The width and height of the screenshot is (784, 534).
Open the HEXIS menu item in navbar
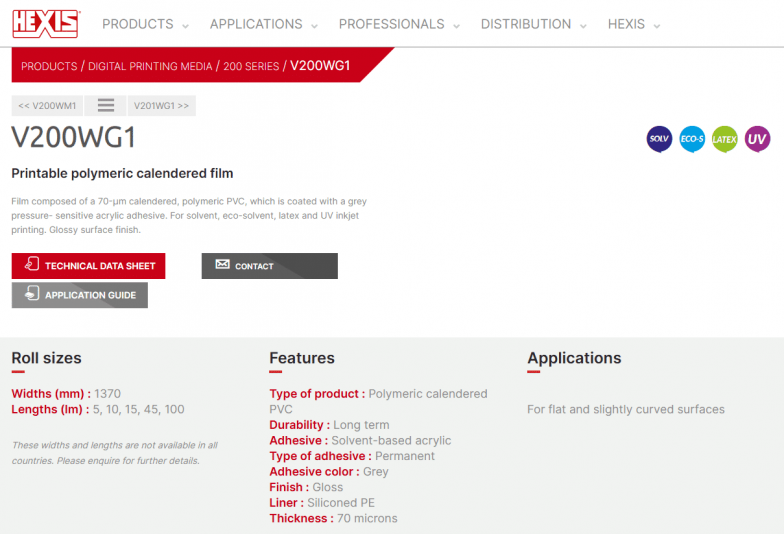(x=634, y=24)
